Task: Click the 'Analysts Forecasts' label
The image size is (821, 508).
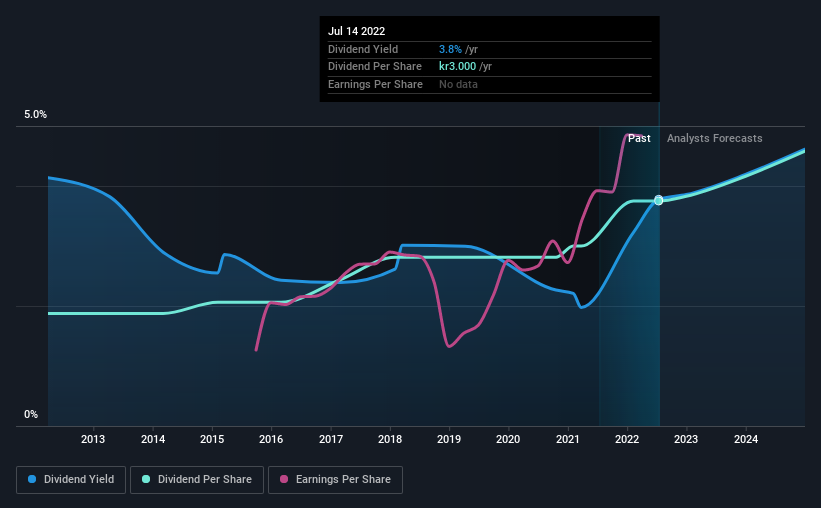Action: click(714, 138)
